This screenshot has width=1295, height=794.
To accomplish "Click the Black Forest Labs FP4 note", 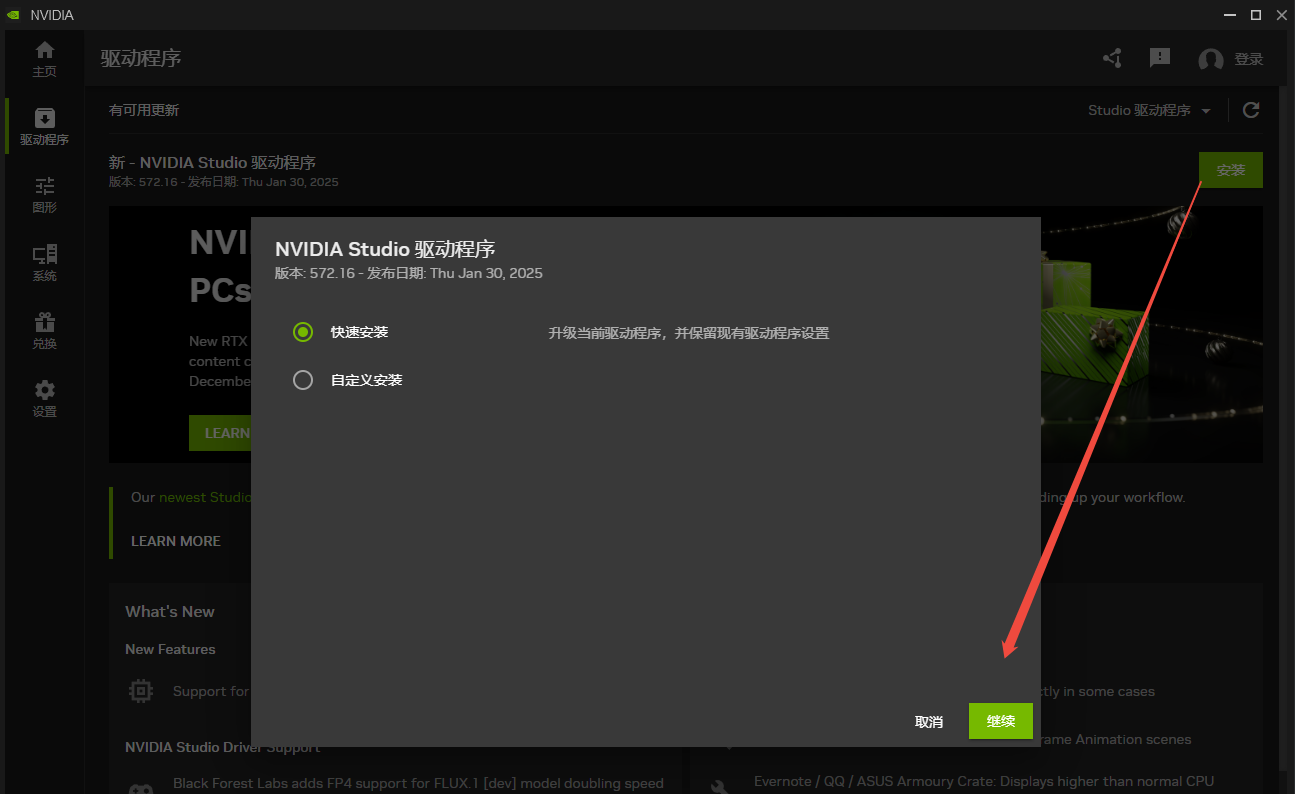I will tap(418, 783).
